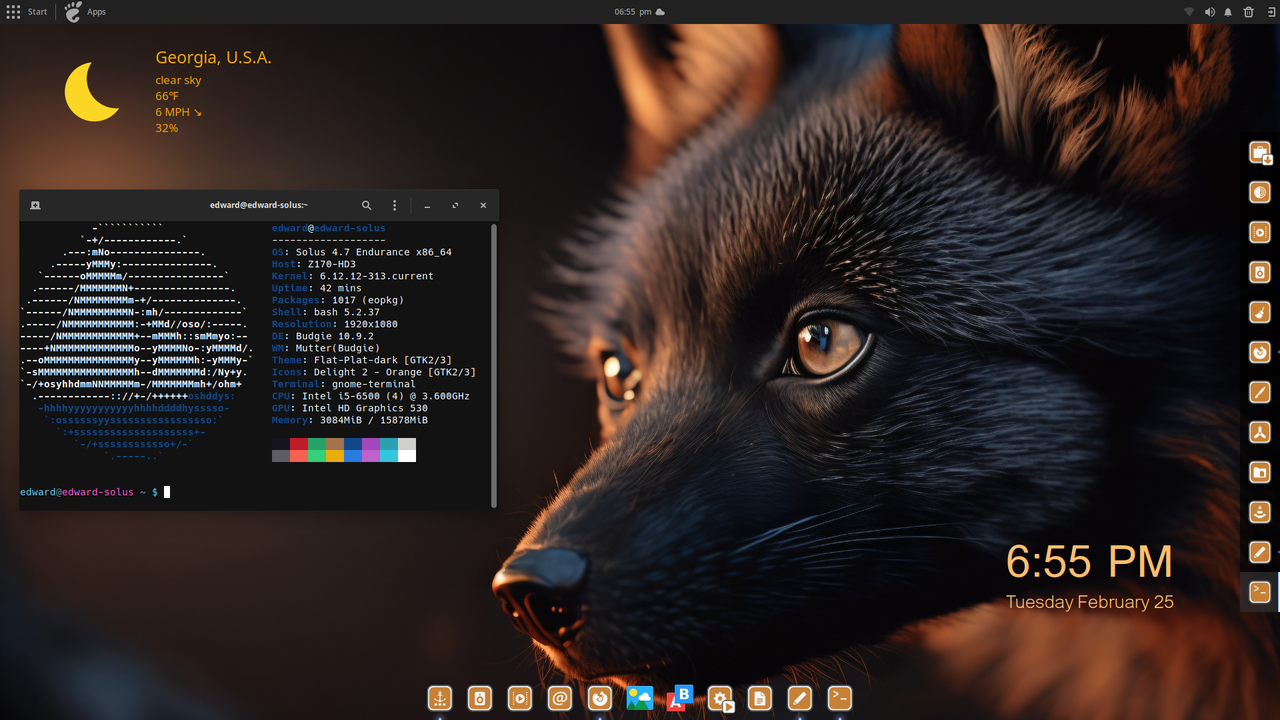Open the gear-with-play settings icon in dock
Image resolution: width=1280 pixels, height=720 pixels.
(720, 698)
